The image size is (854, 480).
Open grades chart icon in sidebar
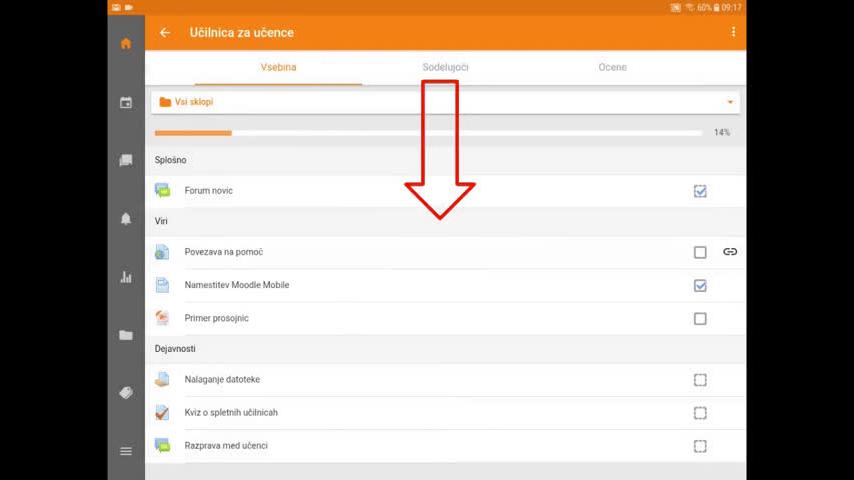[126, 277]
